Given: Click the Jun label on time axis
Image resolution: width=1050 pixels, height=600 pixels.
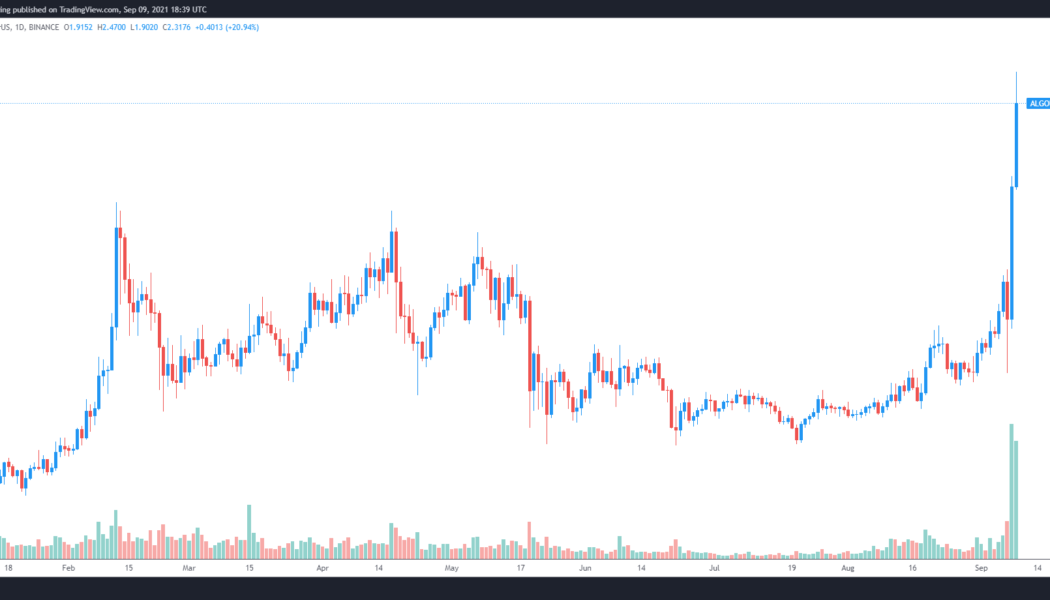Looking at the screenshot, I should click(x=585, y=567).
